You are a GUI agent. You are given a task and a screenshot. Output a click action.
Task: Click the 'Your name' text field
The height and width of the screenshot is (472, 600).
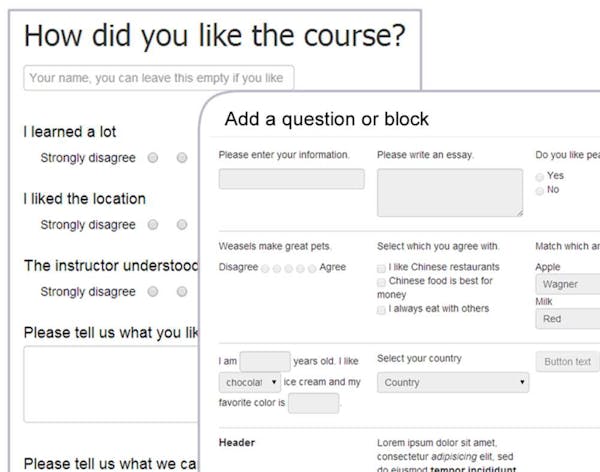point(158,77)
